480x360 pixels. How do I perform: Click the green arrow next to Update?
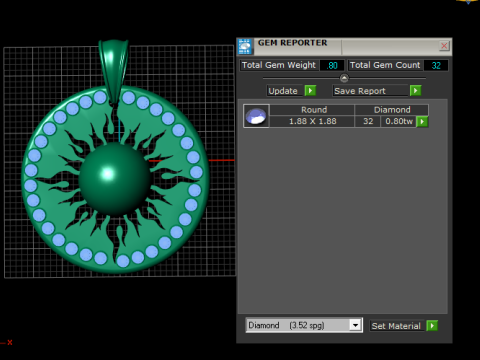[310, 91]
